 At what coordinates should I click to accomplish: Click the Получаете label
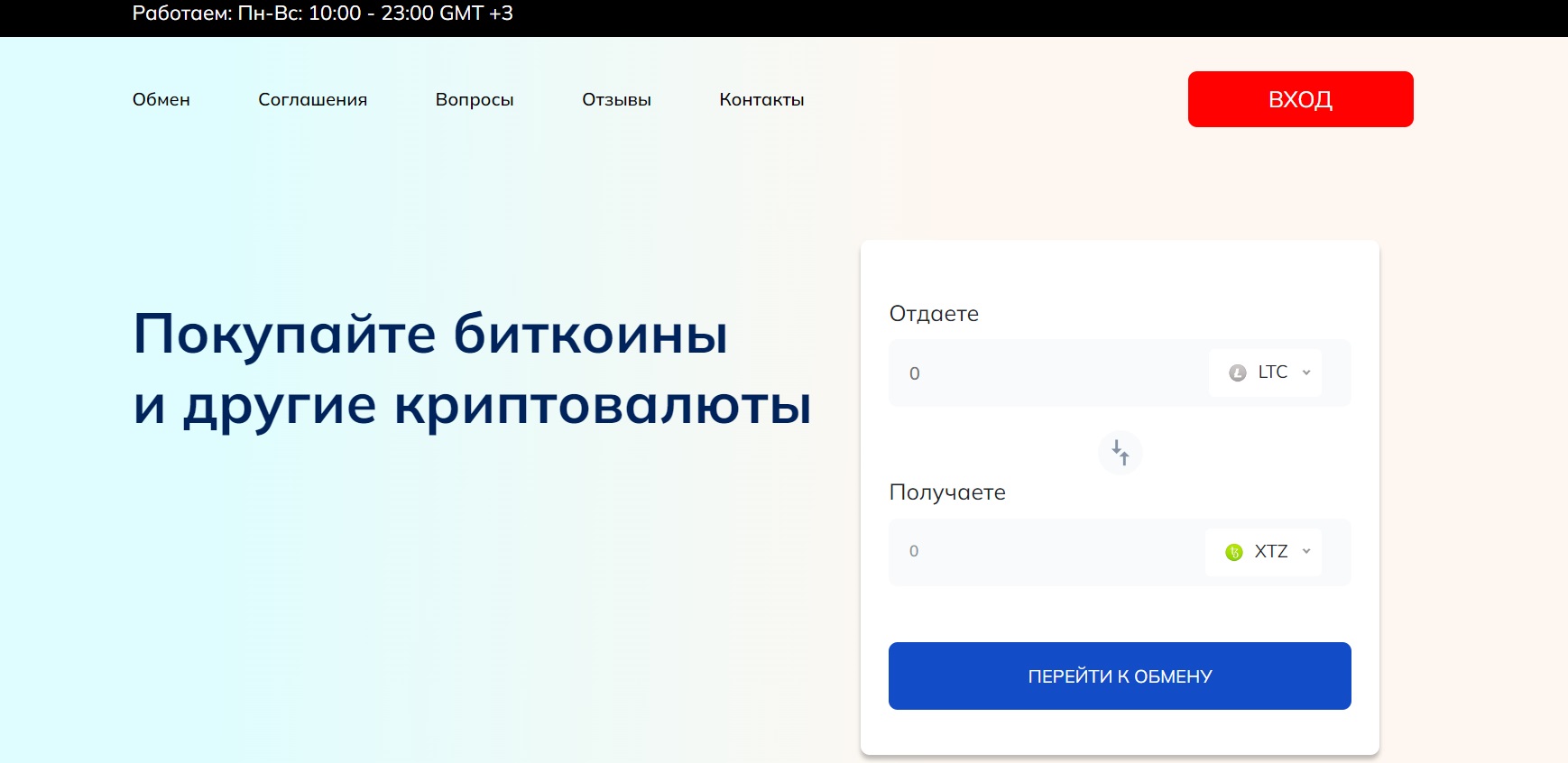click(x=947, y=492)
